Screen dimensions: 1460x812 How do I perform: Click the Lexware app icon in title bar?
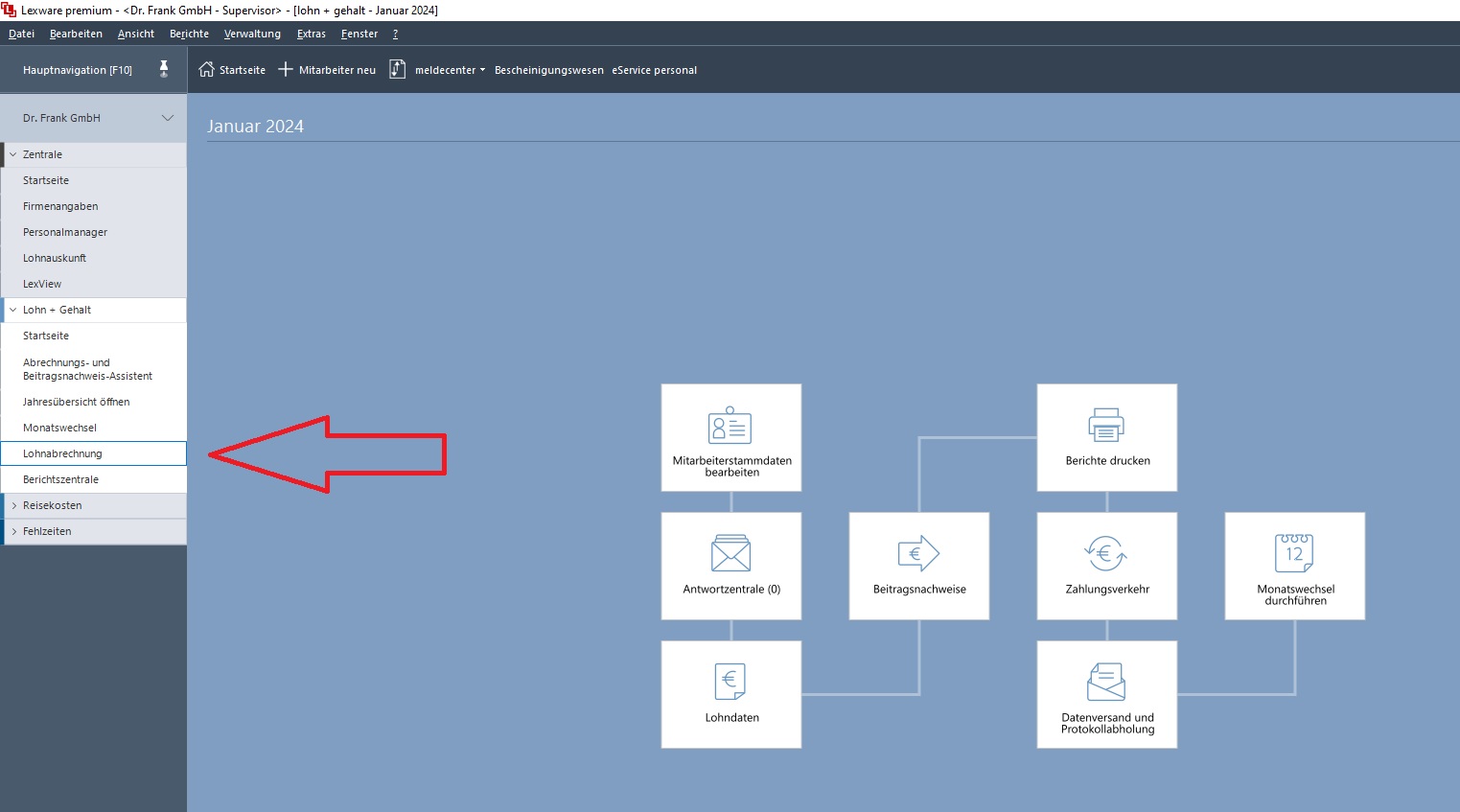click(9, 10)
